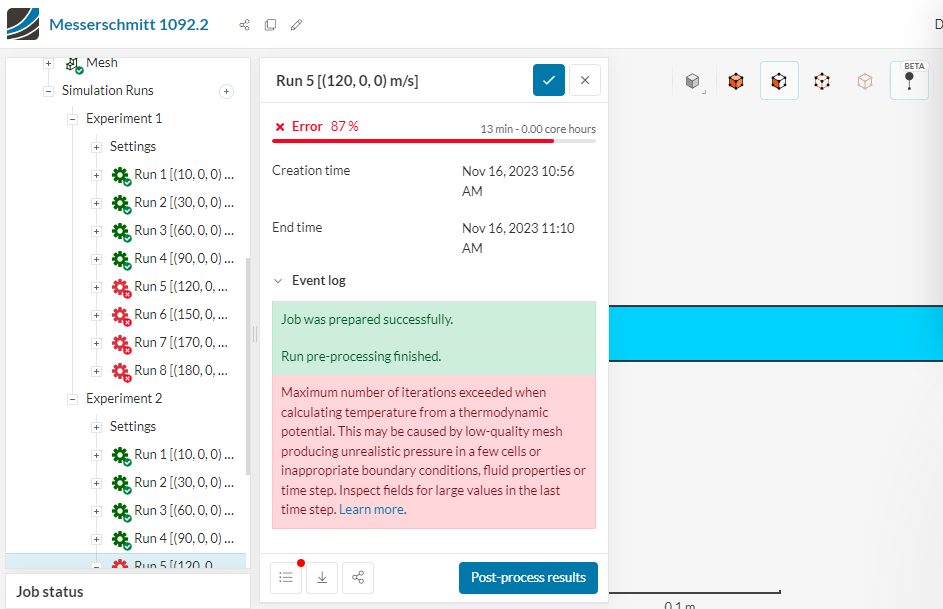Copy the project using the duplicate icon

(x=271, y=25)
